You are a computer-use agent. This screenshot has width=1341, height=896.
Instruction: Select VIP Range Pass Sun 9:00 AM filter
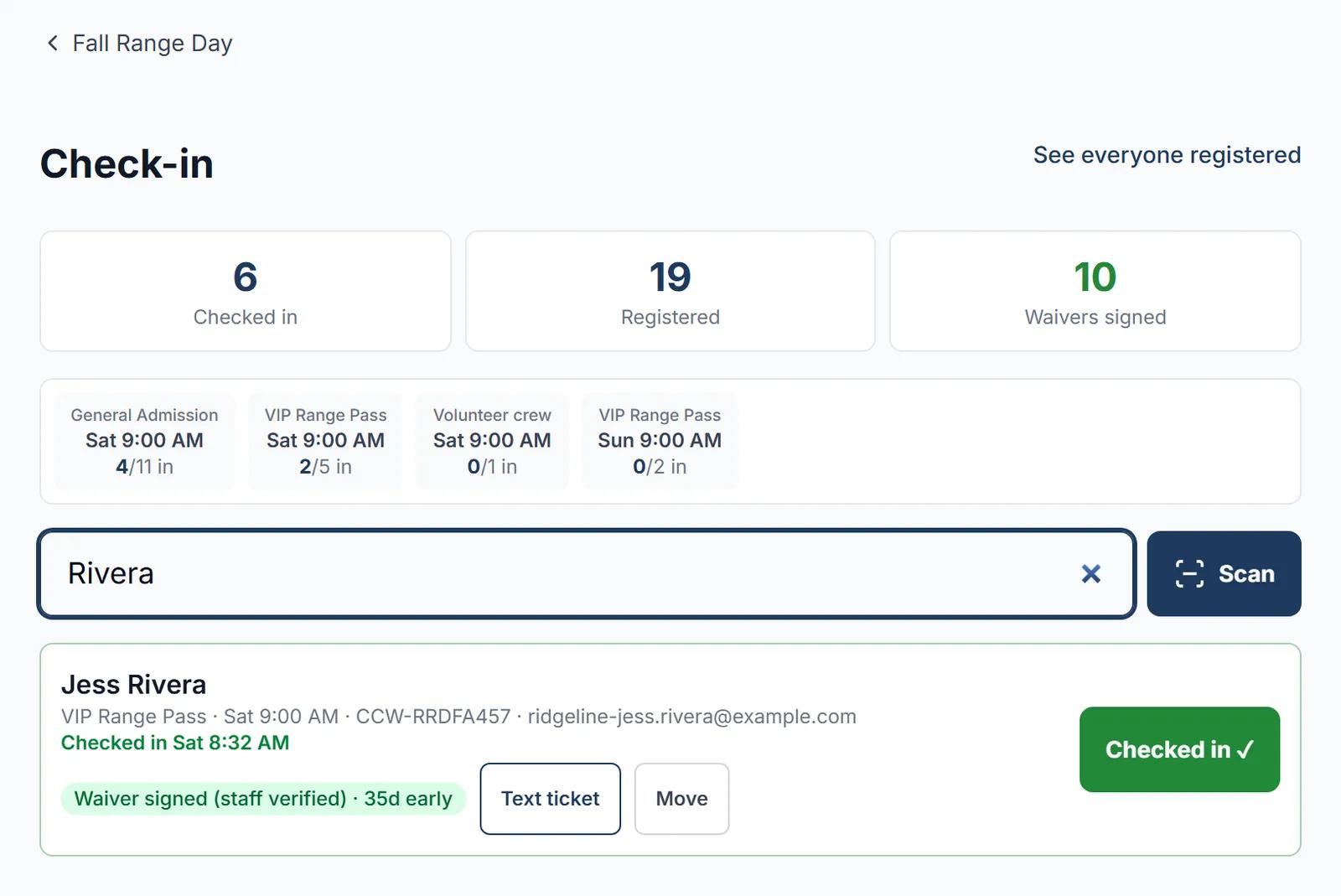660,440
